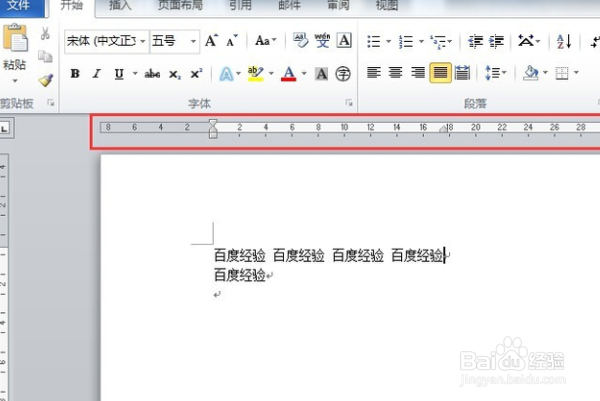600x401 pixels.
Task: Switch to the 引用 (References) tab
Action: [240, 5]
